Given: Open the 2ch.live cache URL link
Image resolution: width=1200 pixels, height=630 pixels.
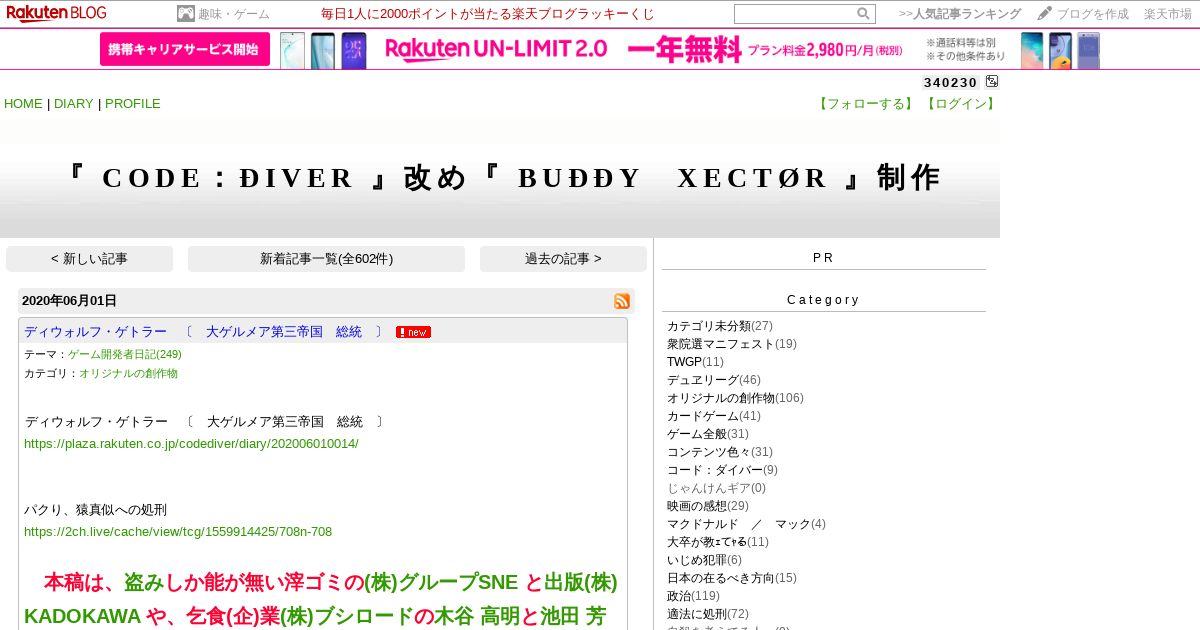Looking at the screenshot, I should 178,531.
